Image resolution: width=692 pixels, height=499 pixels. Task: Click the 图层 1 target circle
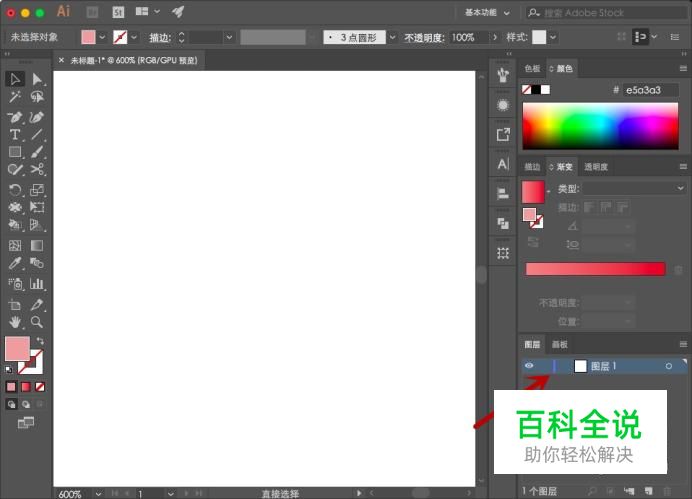[669, 366]
